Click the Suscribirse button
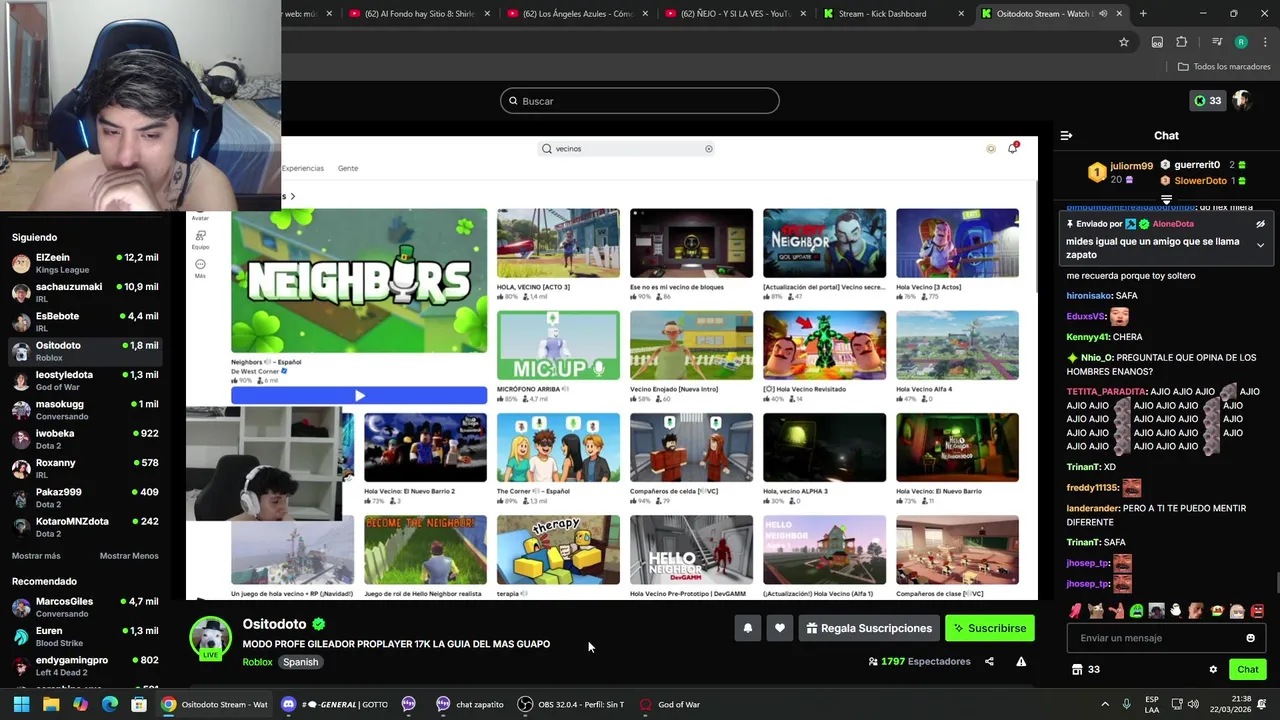Screen dimensions: 1280x720 990,628
